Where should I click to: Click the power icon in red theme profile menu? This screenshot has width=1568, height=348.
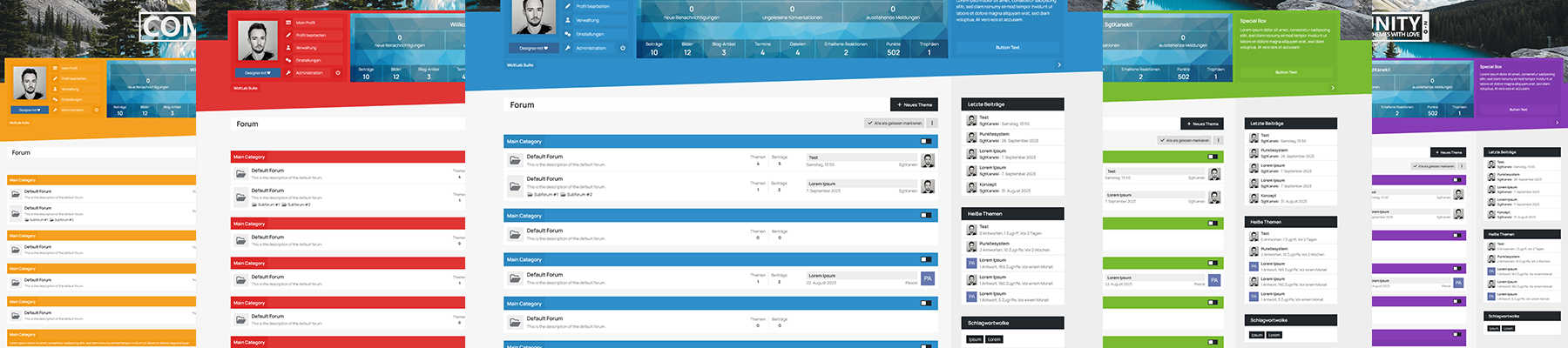[x=338, y=72]
